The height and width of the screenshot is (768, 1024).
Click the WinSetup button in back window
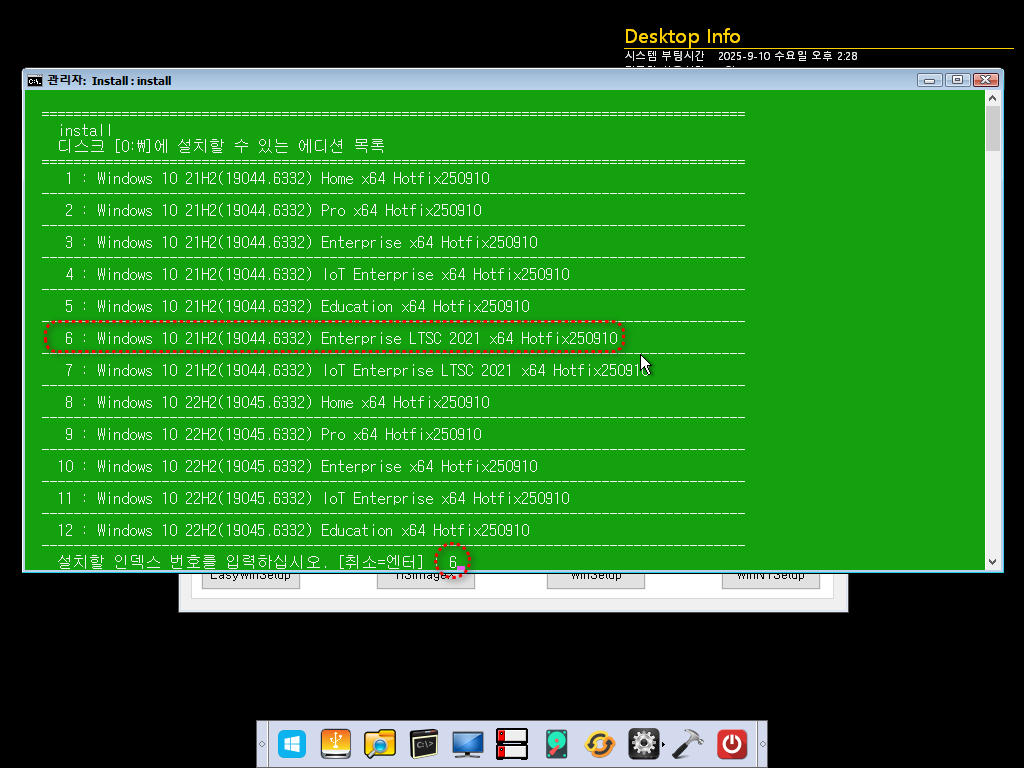pos(596,580)
